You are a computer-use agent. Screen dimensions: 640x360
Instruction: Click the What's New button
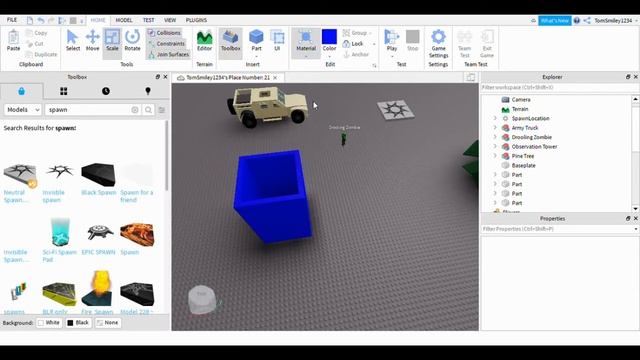coord(555,20)
